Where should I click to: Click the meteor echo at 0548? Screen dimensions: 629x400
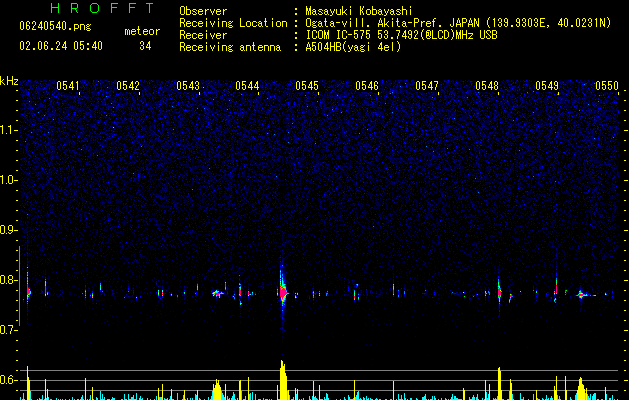tap(499, 292)
